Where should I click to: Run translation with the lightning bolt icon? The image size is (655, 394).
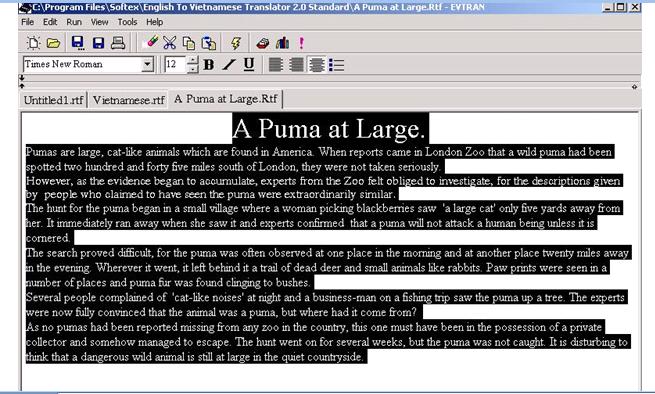coord(236,43)
